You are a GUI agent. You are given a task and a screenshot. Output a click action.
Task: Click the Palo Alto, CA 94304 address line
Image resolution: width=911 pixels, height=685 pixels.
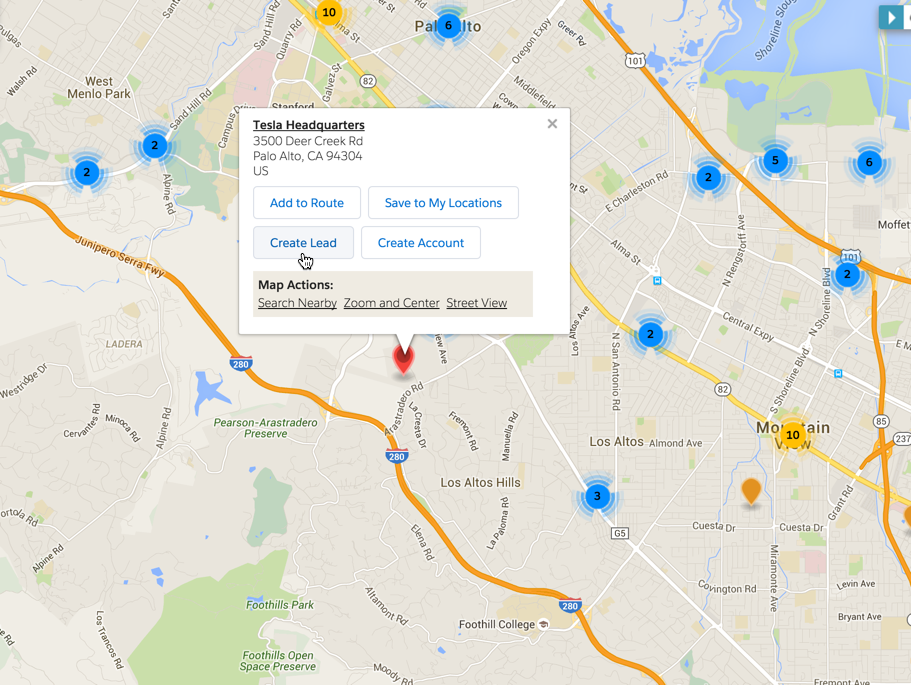(307, 156)
